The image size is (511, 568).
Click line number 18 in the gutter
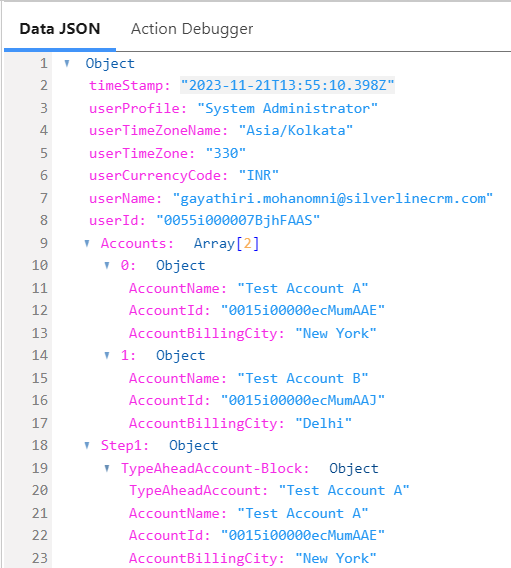[40, 445]
